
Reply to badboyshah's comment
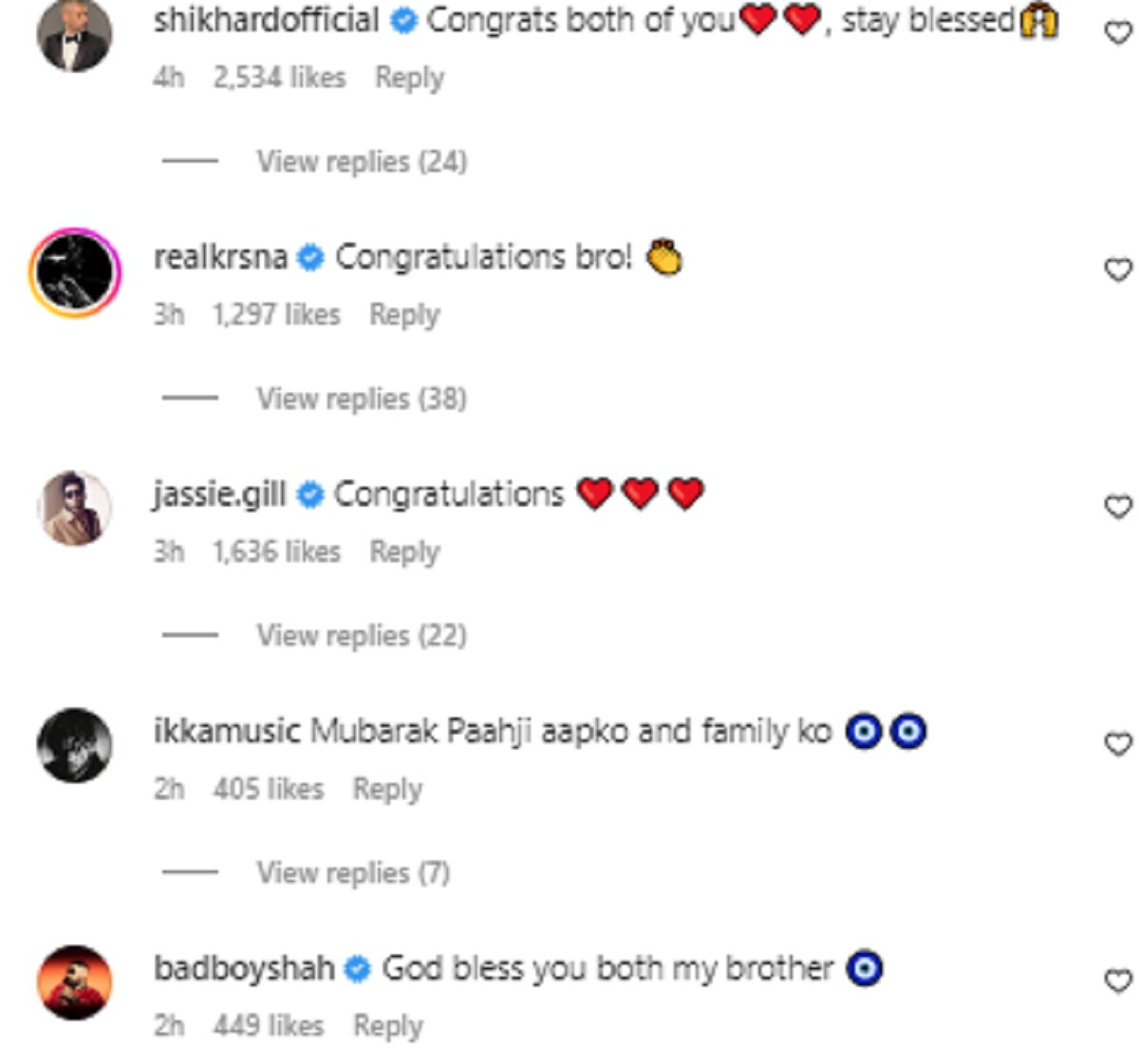[x=387, y=1026]
